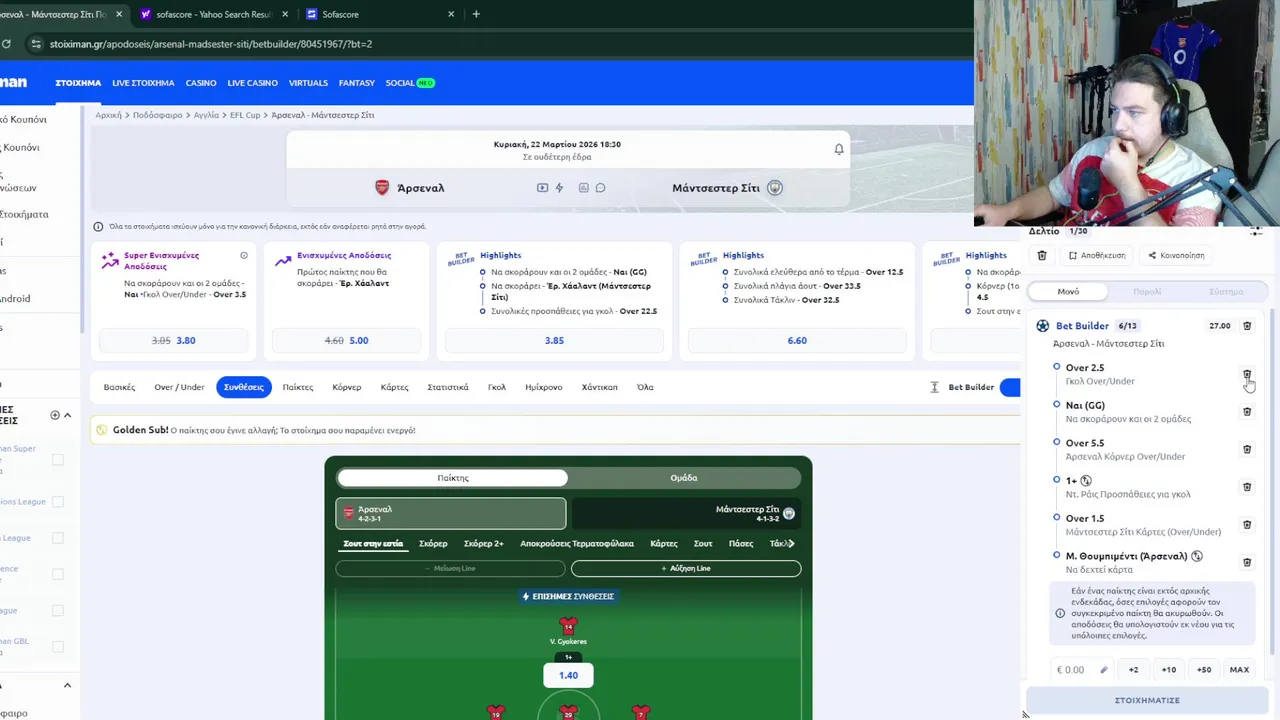The image size is (1280, 720).
Task: Open the match statistics icon
Action: pyautogui.click(x=583, y=188)
